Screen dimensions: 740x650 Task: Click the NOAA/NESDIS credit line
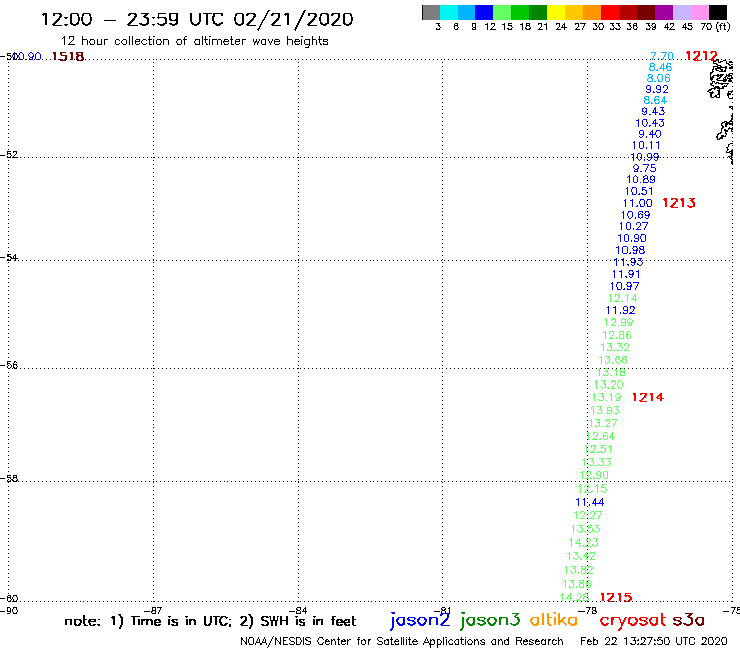[x=402, y=641]
